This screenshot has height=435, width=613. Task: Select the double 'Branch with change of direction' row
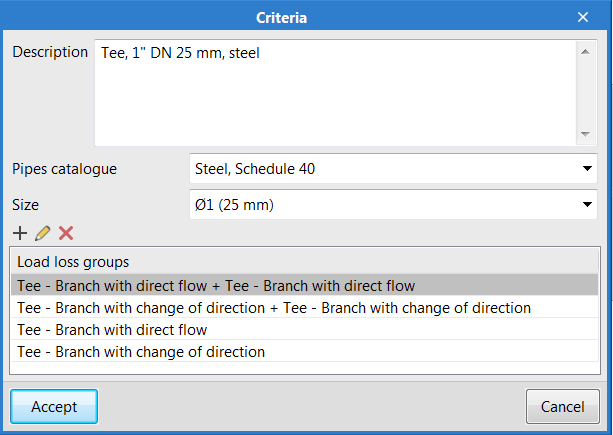(x=274, y=308)
